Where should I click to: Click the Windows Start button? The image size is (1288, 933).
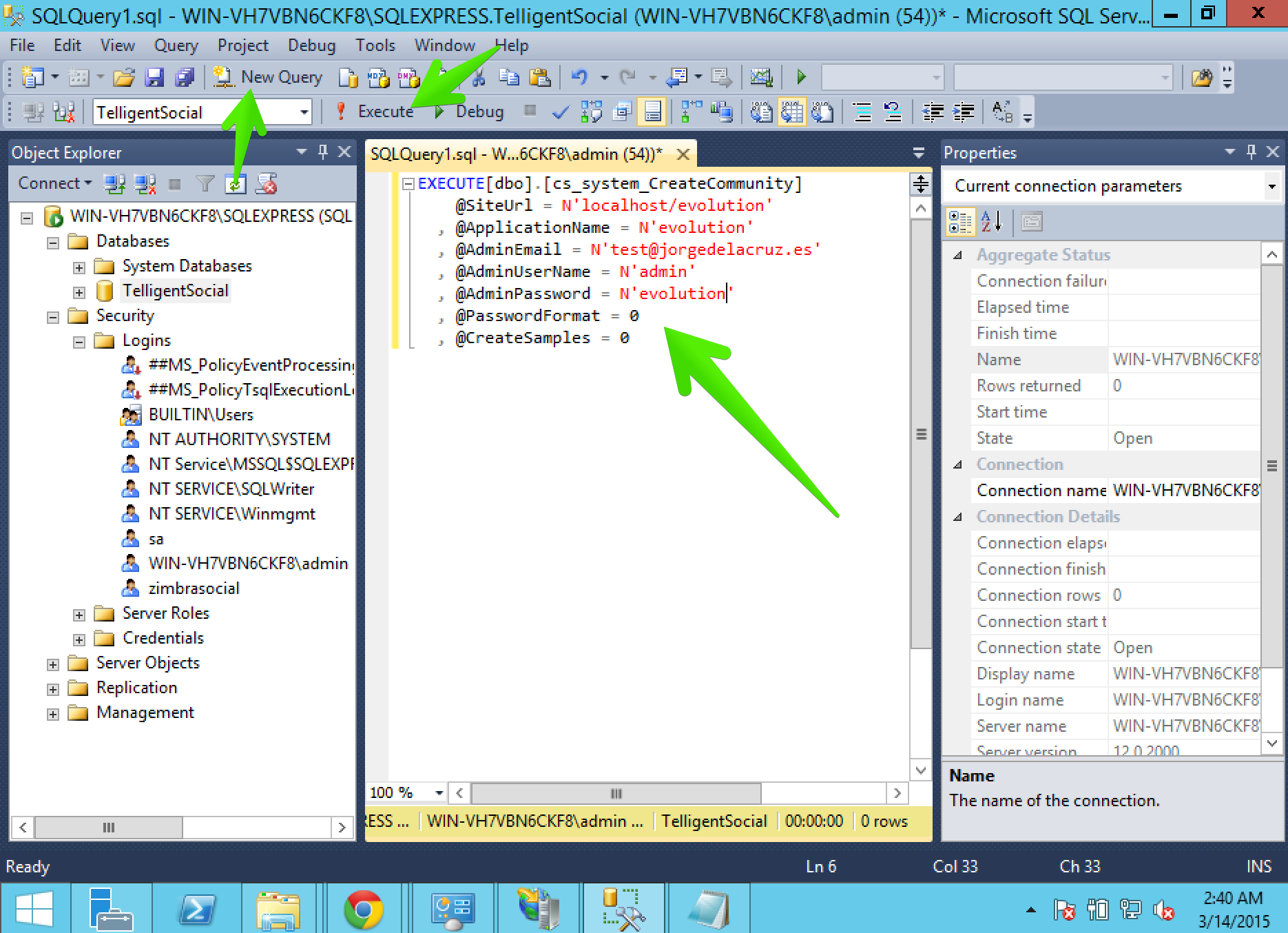pyautogui.click(x=34, y=909)
